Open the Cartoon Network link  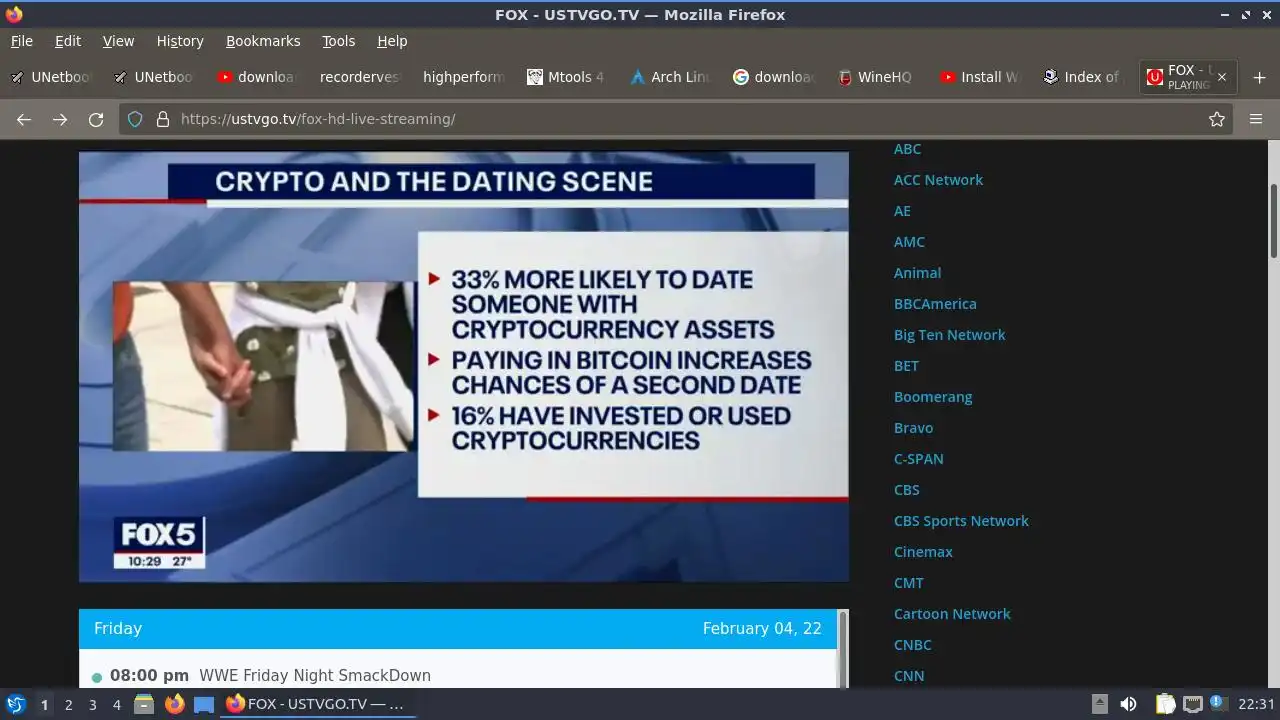[952, 614]
